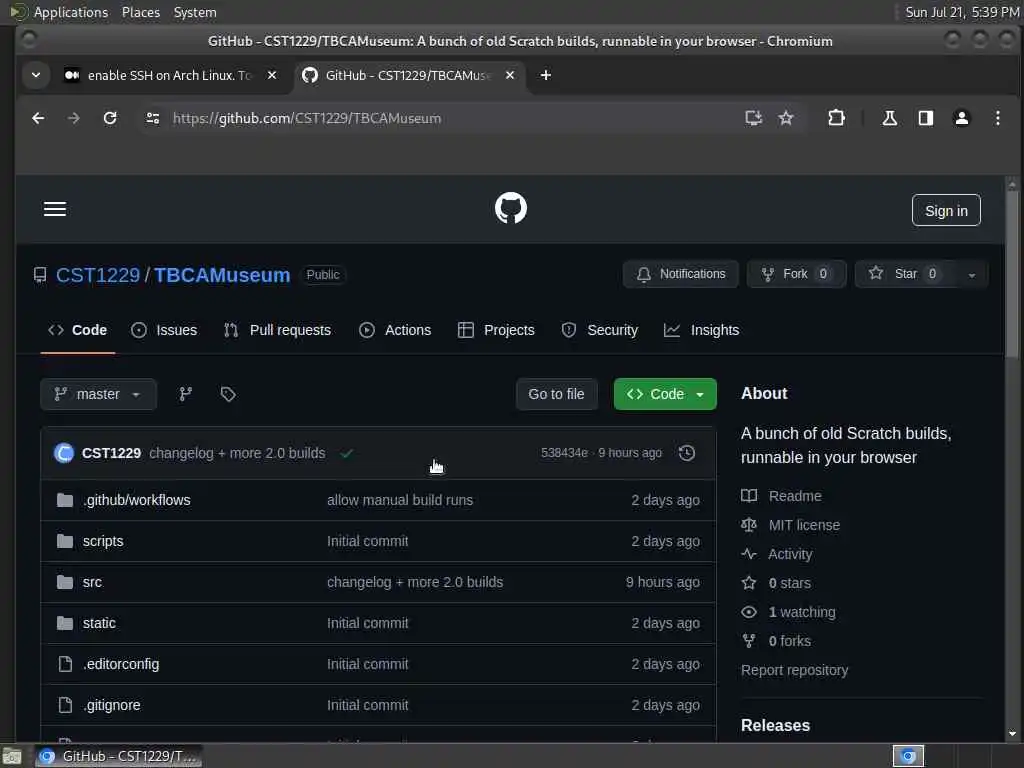This screenshot has width=1024, height=768.
Task: View branches via branch icon
Action: pos(185,394)
